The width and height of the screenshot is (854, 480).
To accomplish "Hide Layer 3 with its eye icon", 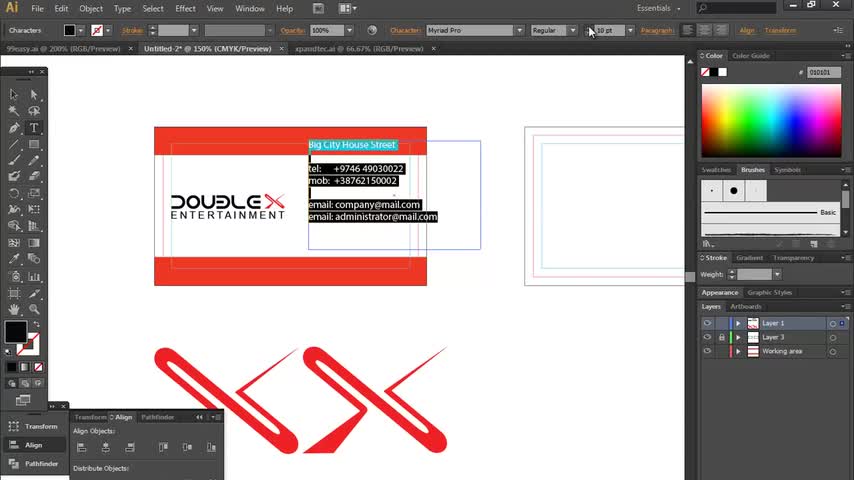I will (x=707, y=337).
